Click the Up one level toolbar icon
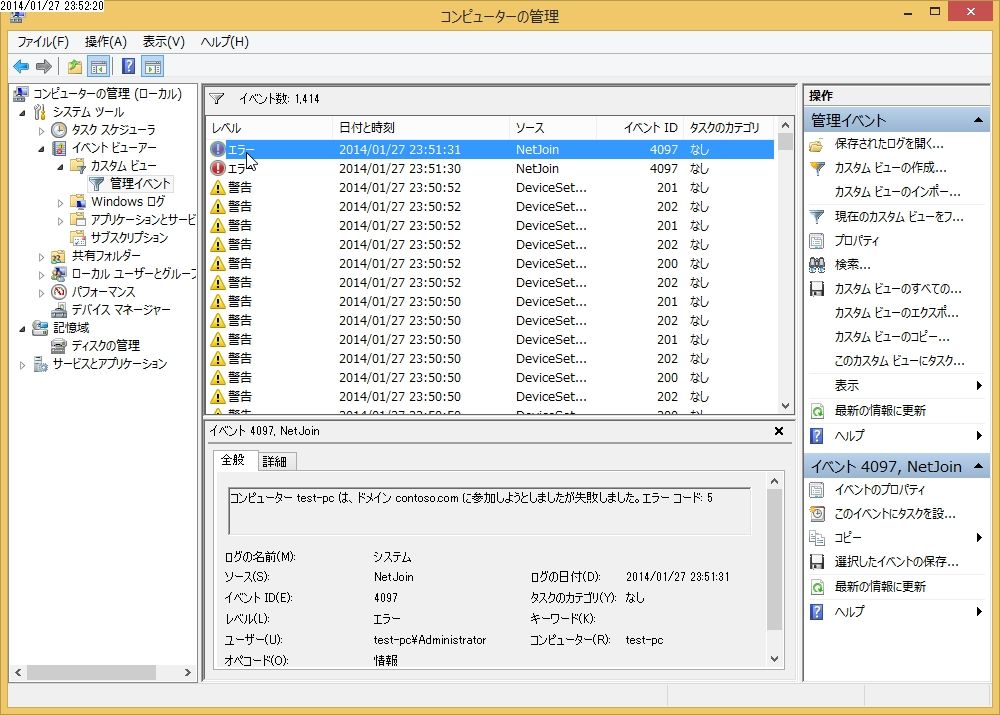This screenshot has width=1000, height=715. [75, 66]
